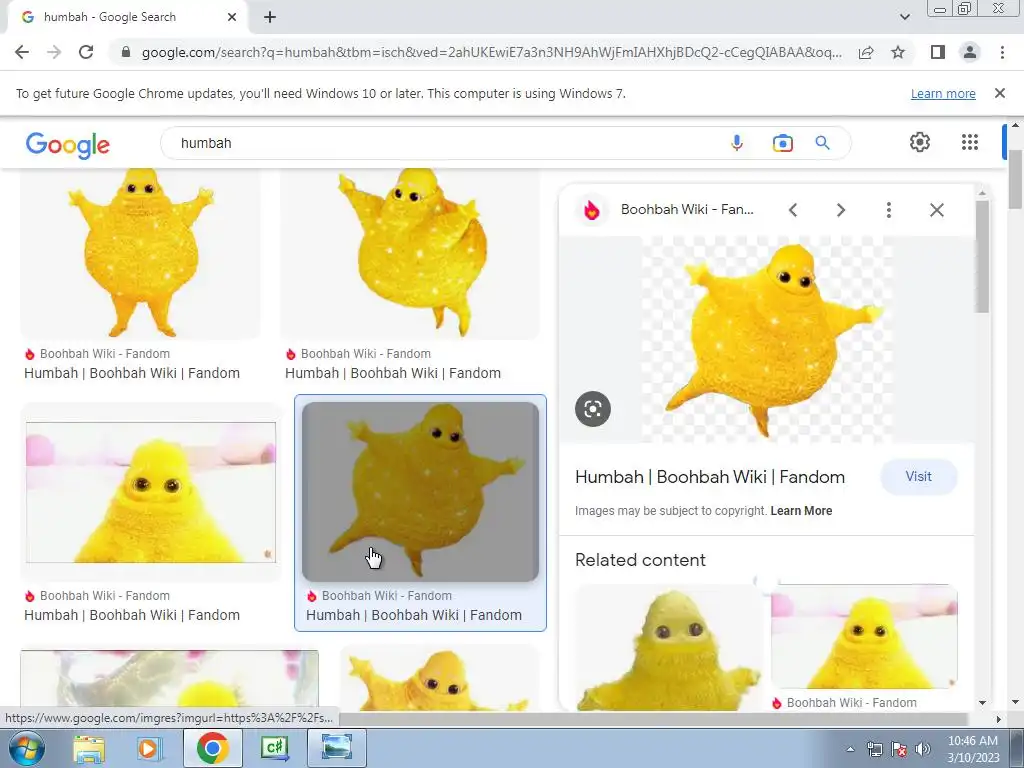Click the Visit button

[918, 477]
